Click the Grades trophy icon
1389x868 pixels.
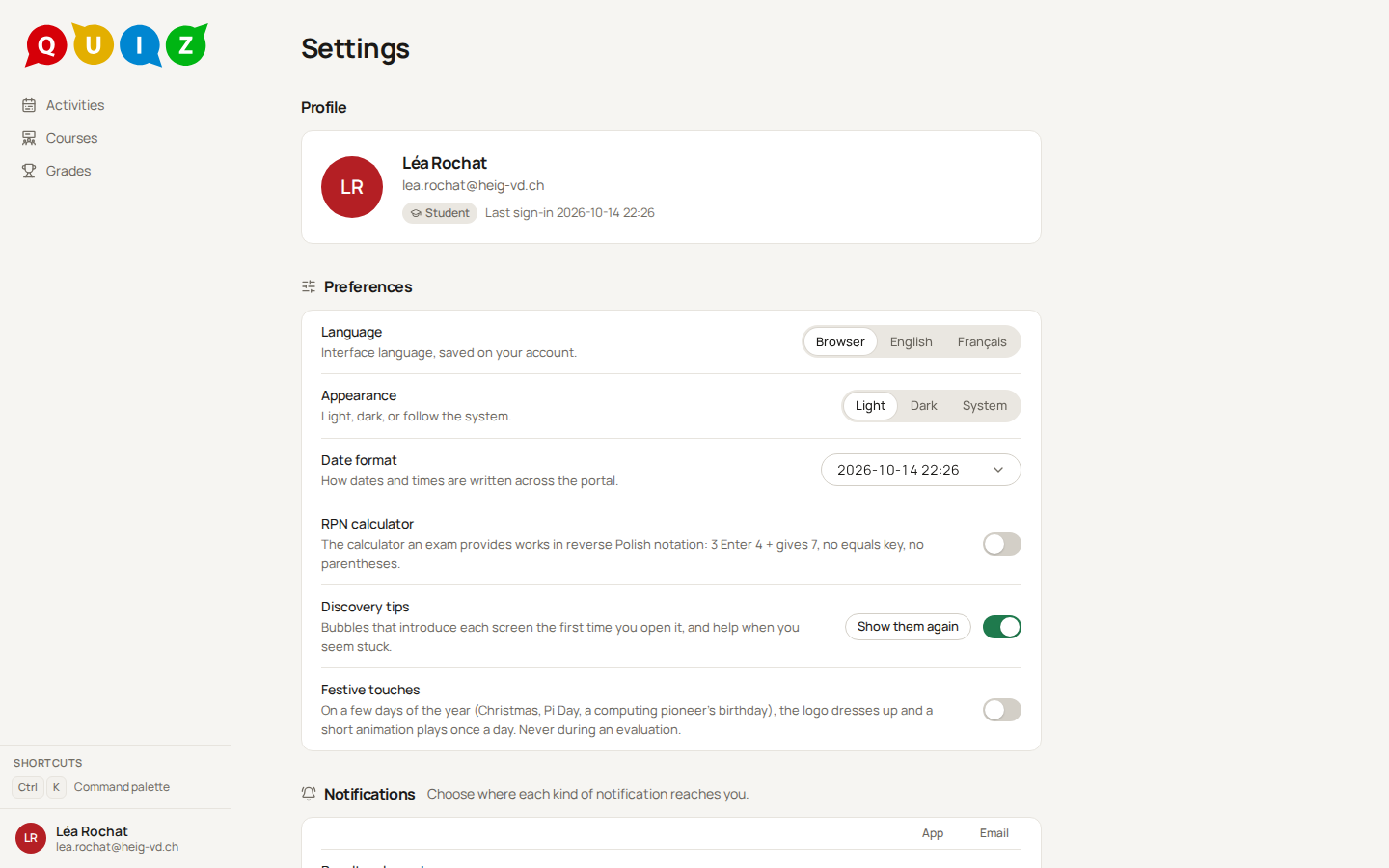click(29, 171)
